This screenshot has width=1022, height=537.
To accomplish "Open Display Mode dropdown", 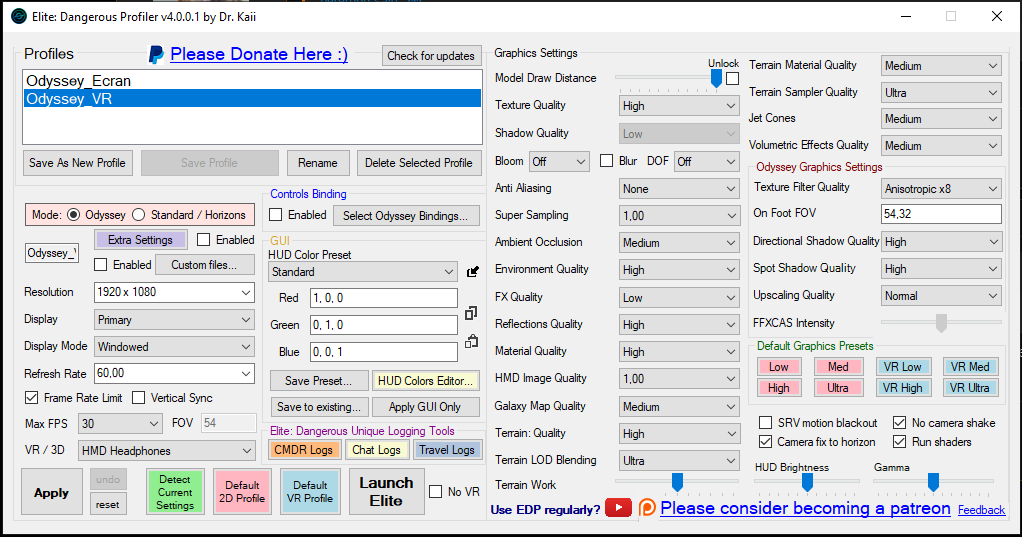I will click(174, 347).
